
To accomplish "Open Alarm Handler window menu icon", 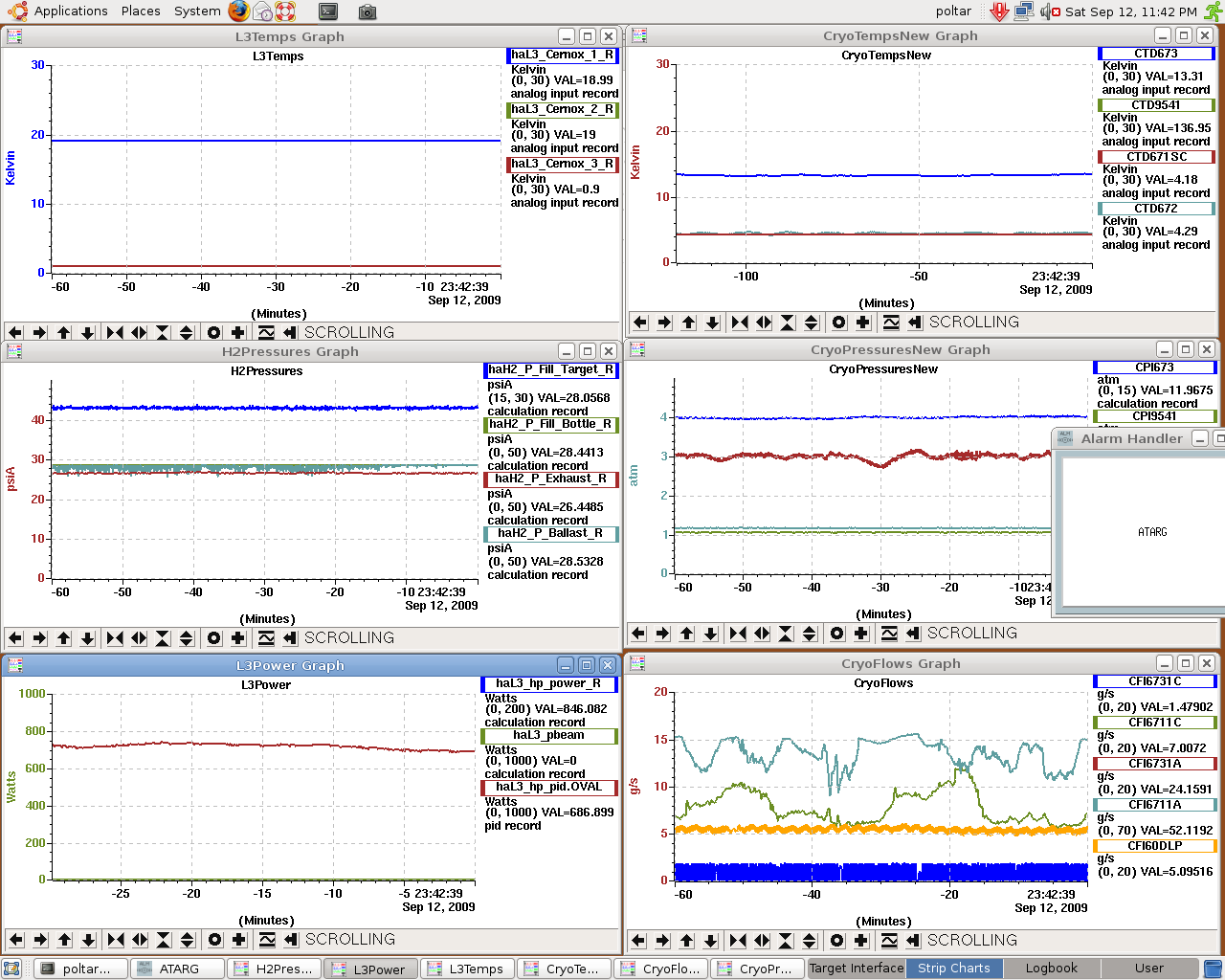I will point(1065,438).
